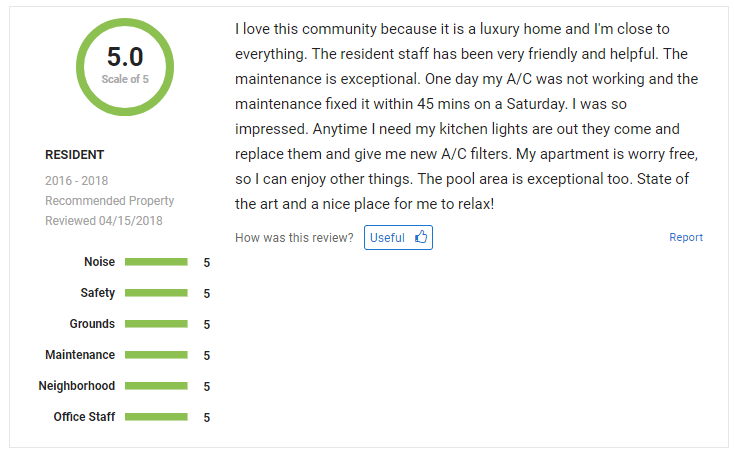The width and height of the screenshot is (735, 454).
Task: Click the Office Staff score number
Action: tap(207, 417)
